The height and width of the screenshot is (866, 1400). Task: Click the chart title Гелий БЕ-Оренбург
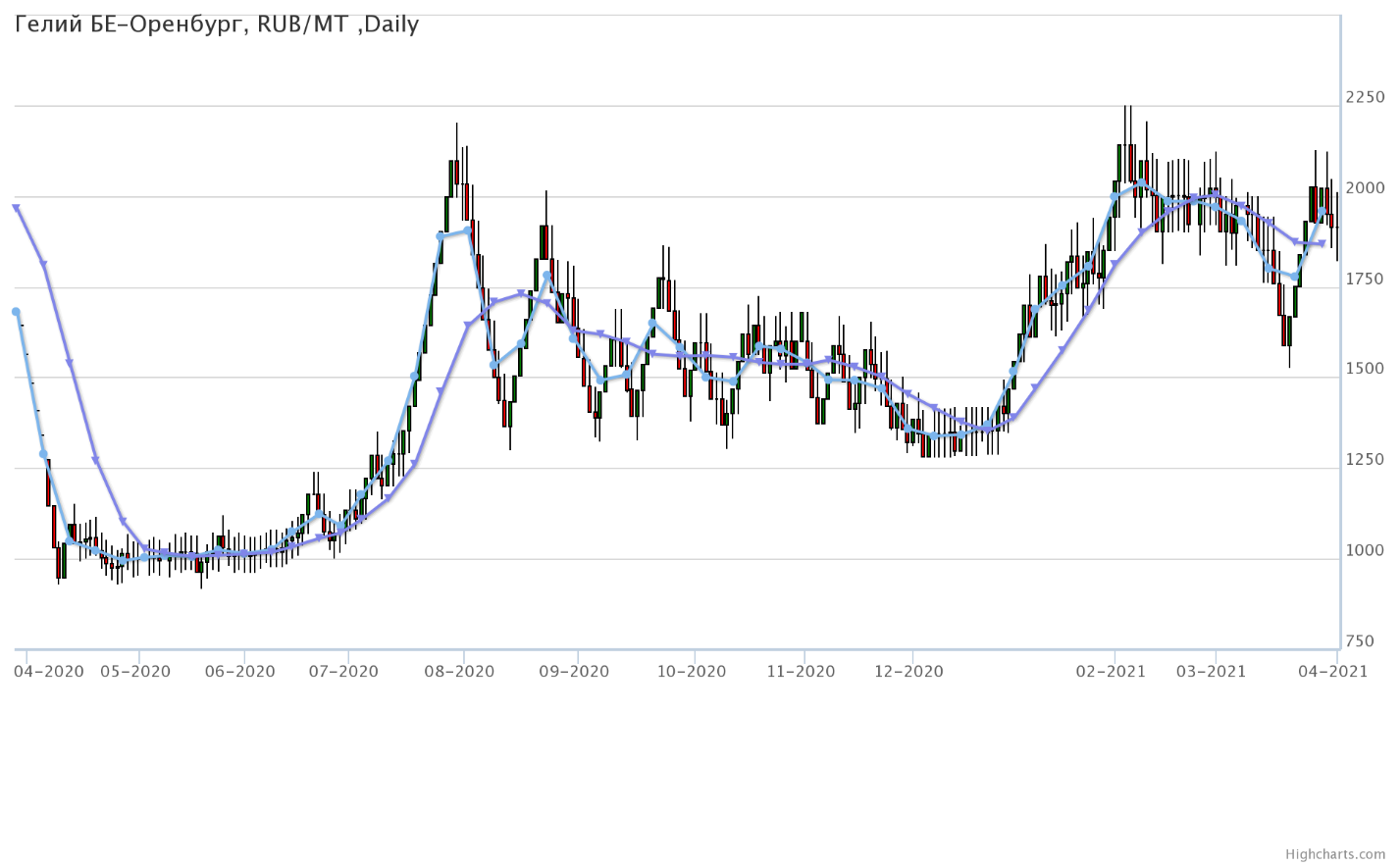217,25
